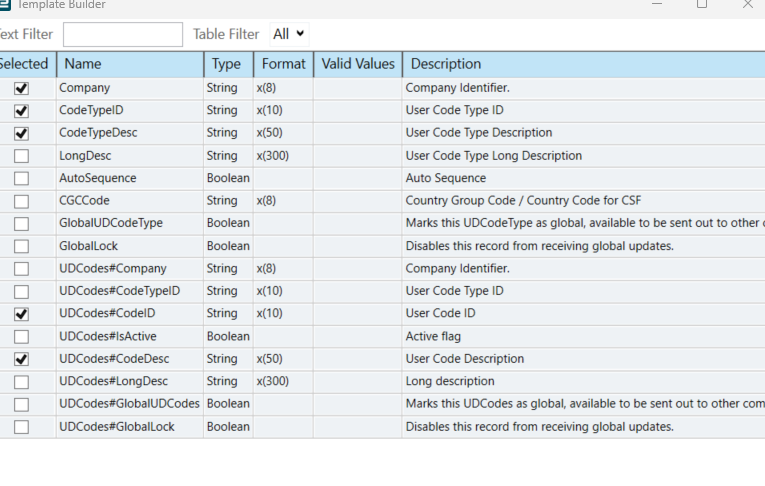Viewport: 765px width, 486px height.
Task: Check the UDCodes#IsActive checkbox
Action: (21, 337)
